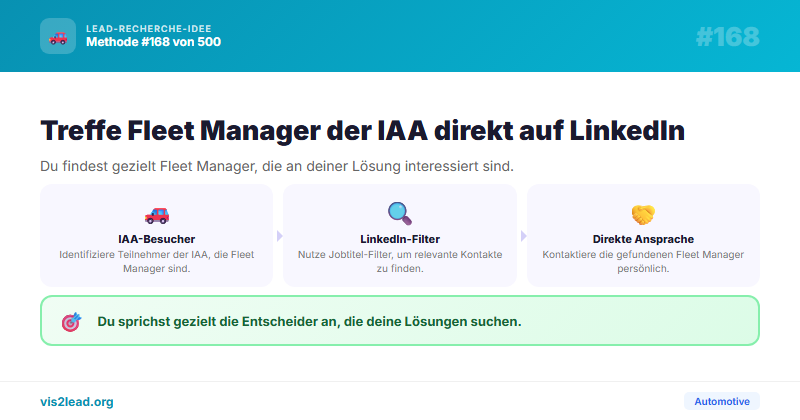Click the text 'Kontaktiere die gefundenen Fleet Manager'
Viewport: 800px width, 420px height.
(643, 254)
